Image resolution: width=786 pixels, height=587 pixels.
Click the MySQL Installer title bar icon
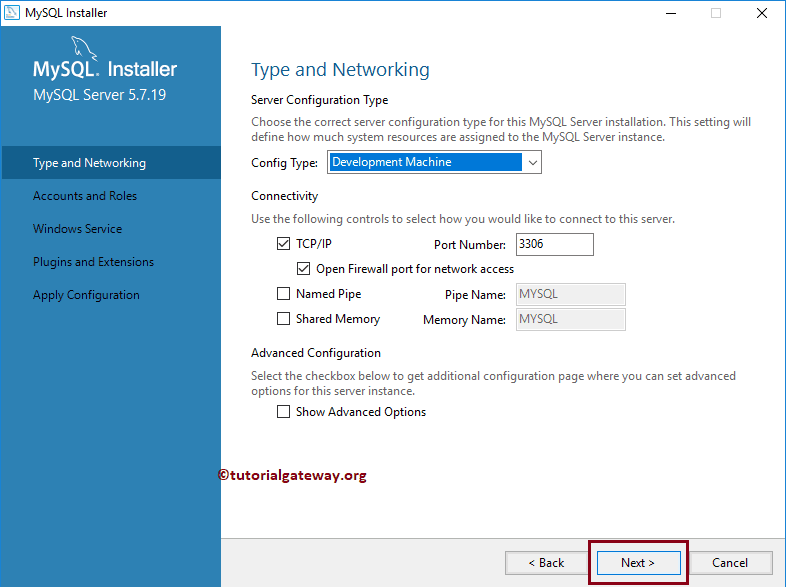click(x=12, y=13)
